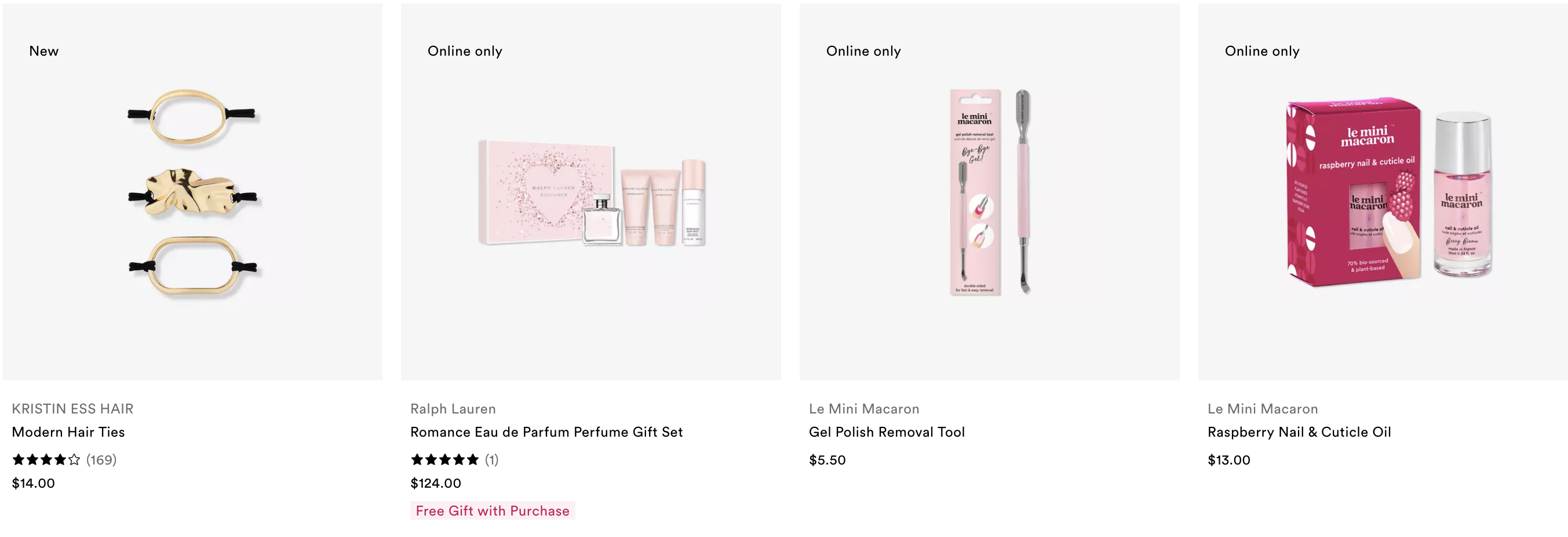Click the KRISTIN ESS HAIR brand name
The height and width of the screenshot is (537, 1568).
[72, 408]
